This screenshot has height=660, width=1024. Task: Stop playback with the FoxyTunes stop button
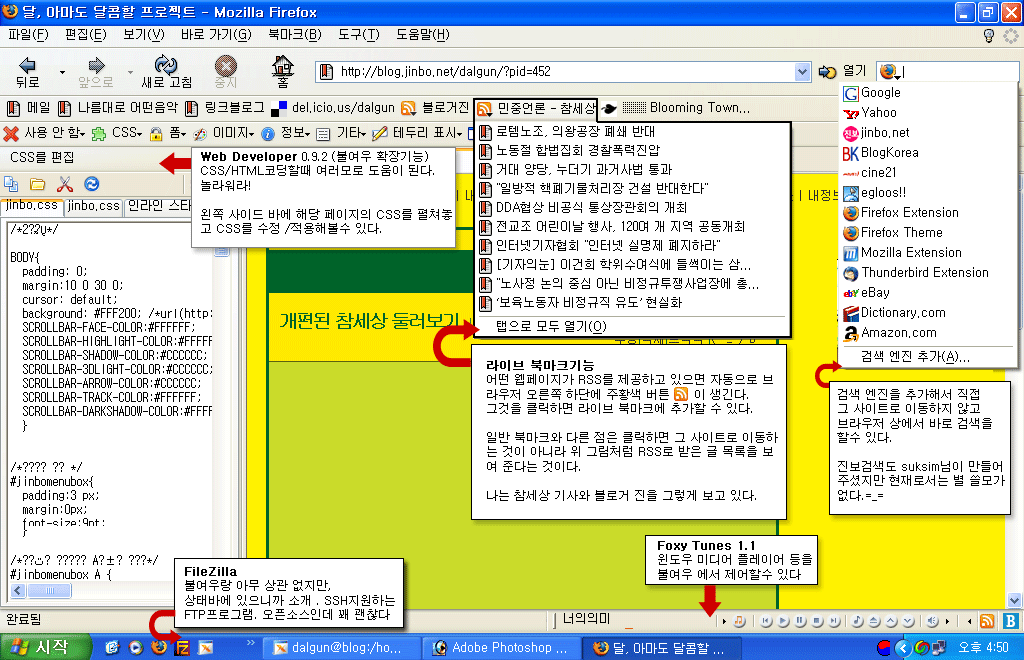[818, 621]
